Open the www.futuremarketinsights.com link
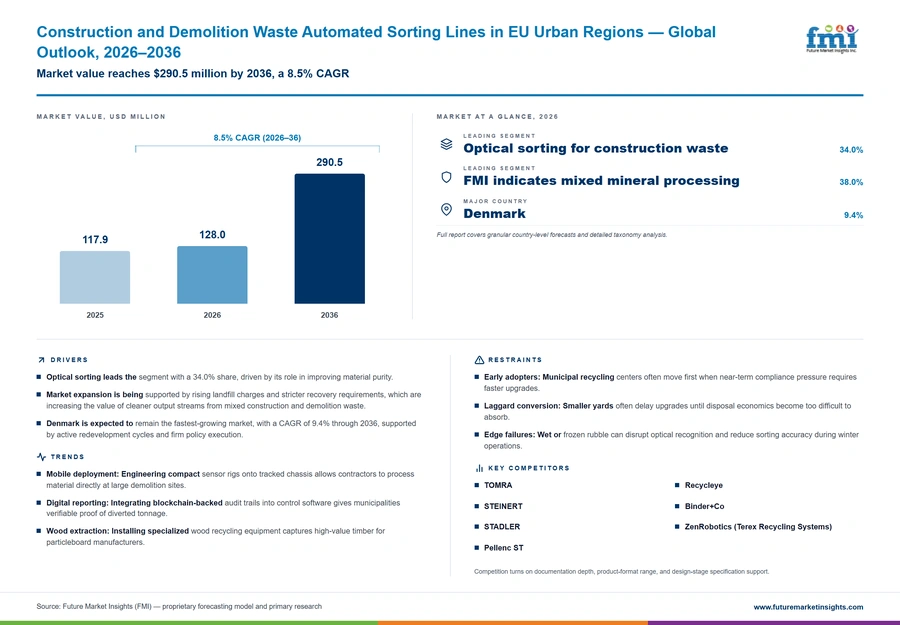Viewport: 900px width, 625px height. tap(808, 607)
